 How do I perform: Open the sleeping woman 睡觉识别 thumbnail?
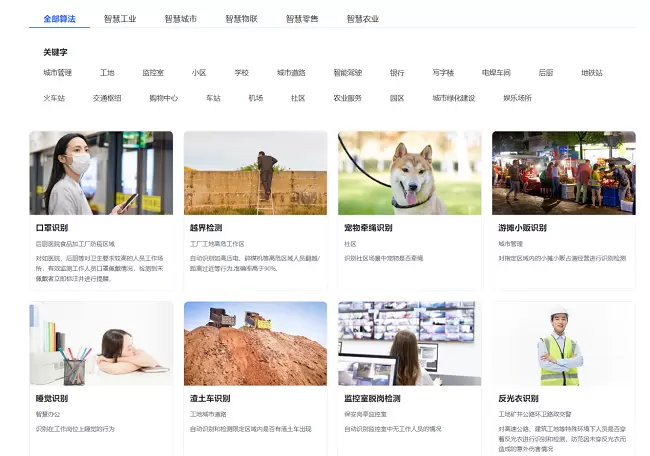(101, 343)
